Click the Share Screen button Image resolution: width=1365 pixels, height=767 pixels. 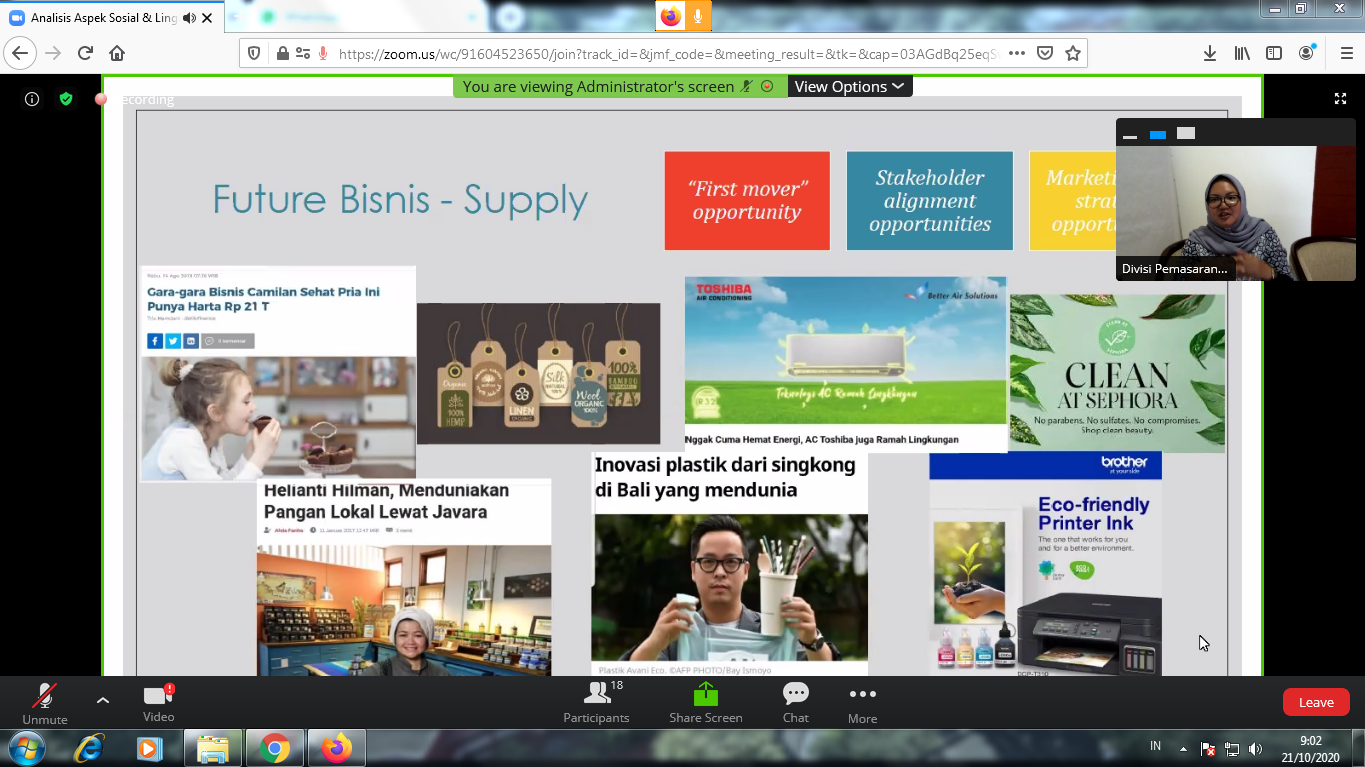pyautogui.click(x=706, y=703)
